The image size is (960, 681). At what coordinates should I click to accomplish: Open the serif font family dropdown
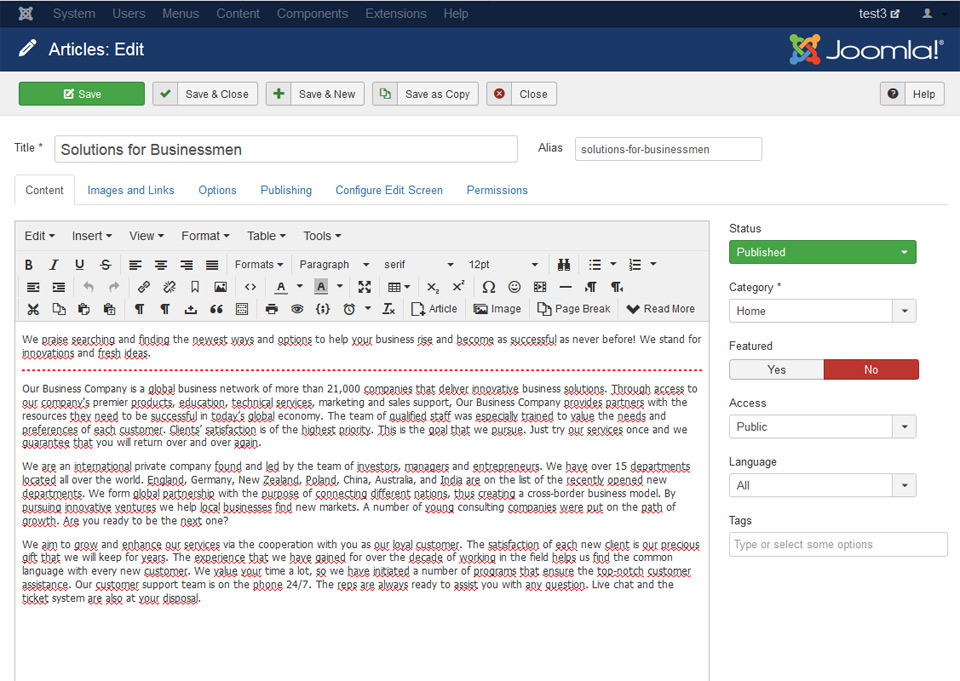coord(419,265)
